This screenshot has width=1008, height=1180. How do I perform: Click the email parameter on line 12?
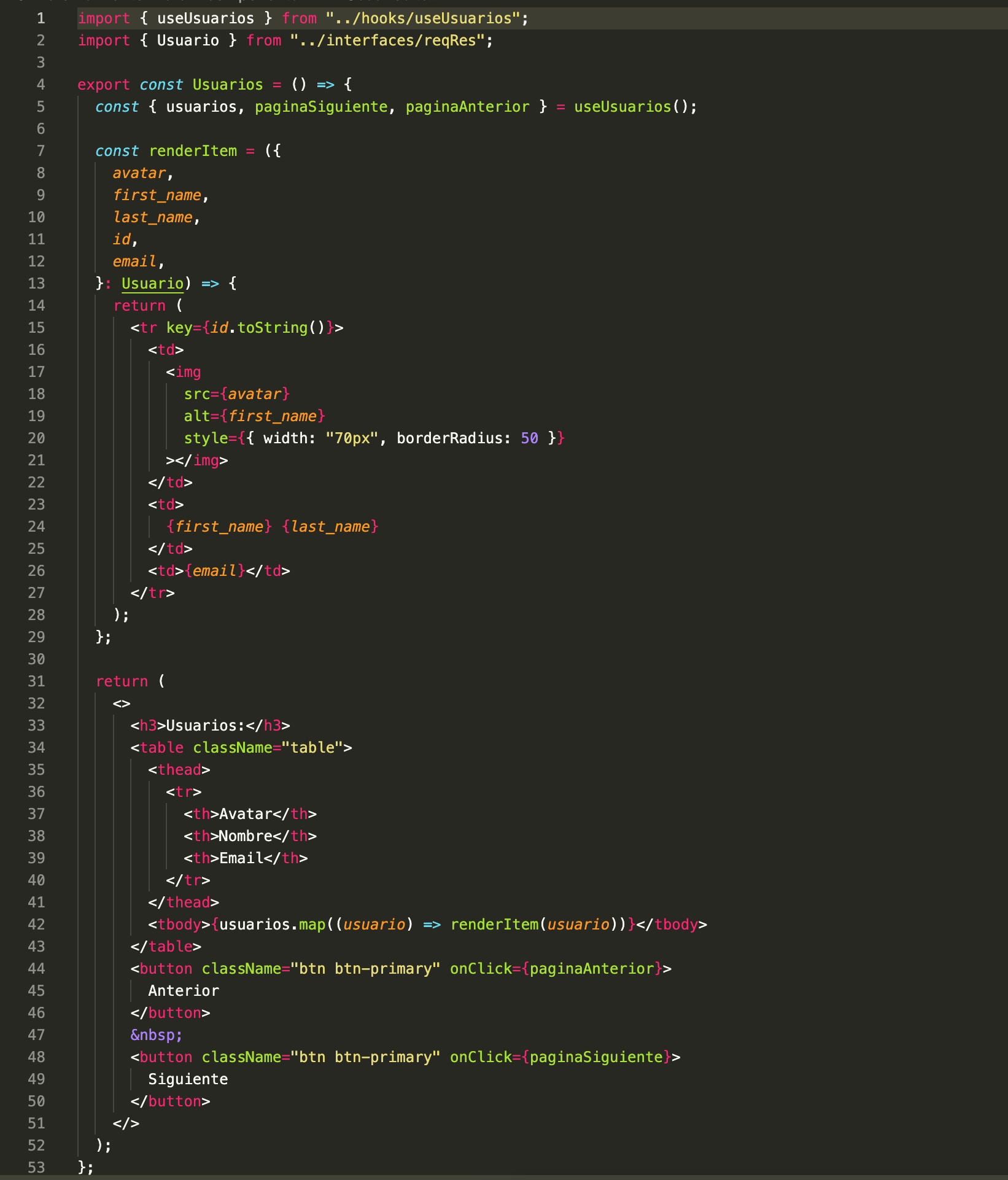click(x=135, y=262)
